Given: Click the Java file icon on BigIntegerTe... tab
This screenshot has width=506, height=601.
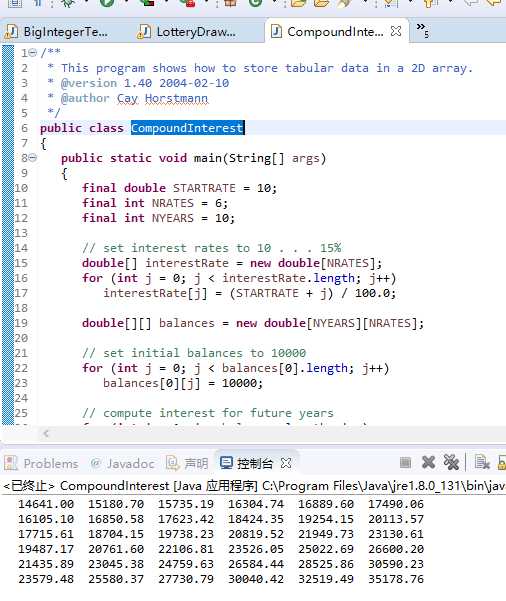Looking at the screenshot, I should pyautogui.click(x=11, y=32).
